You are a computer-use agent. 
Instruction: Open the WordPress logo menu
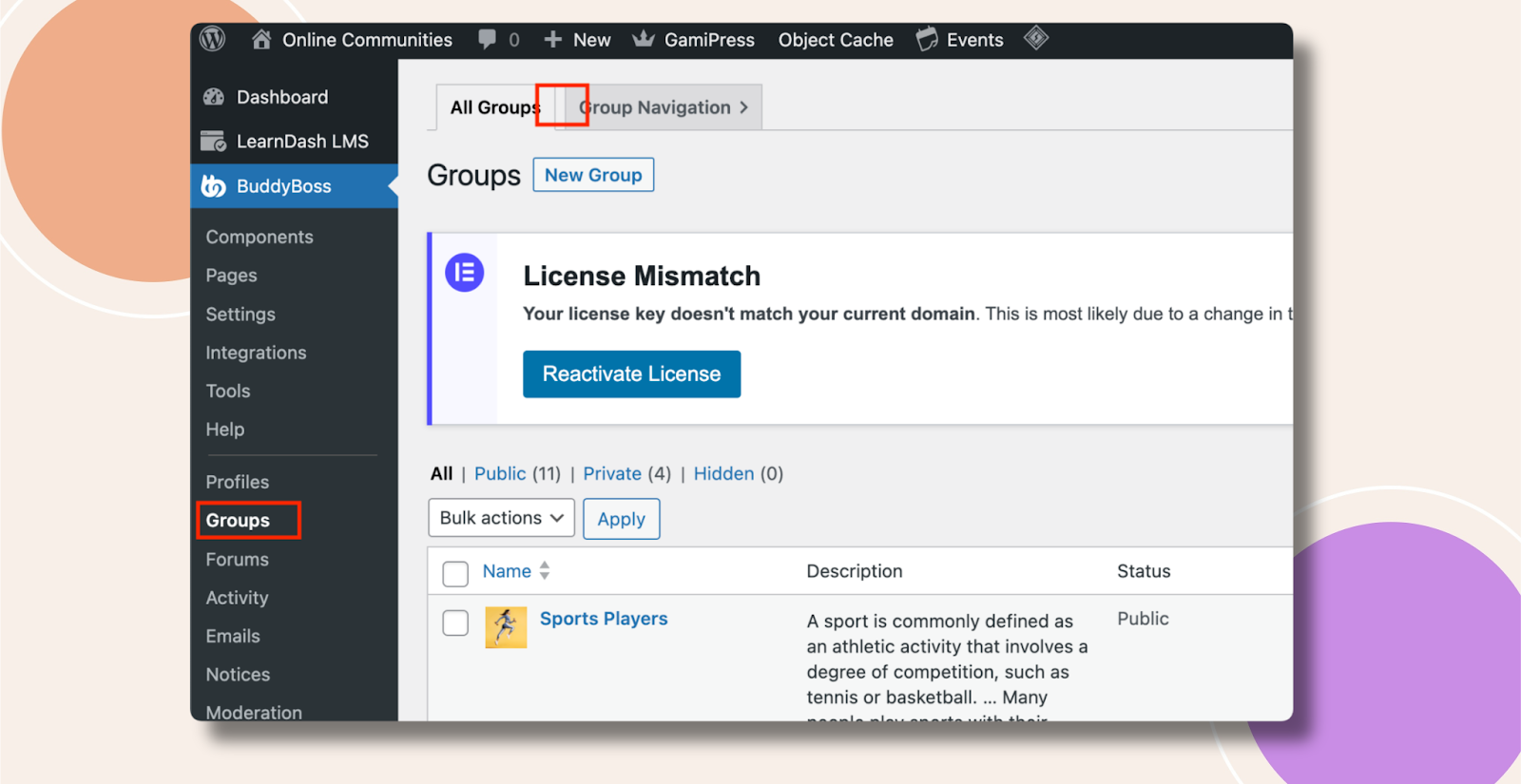213,39
